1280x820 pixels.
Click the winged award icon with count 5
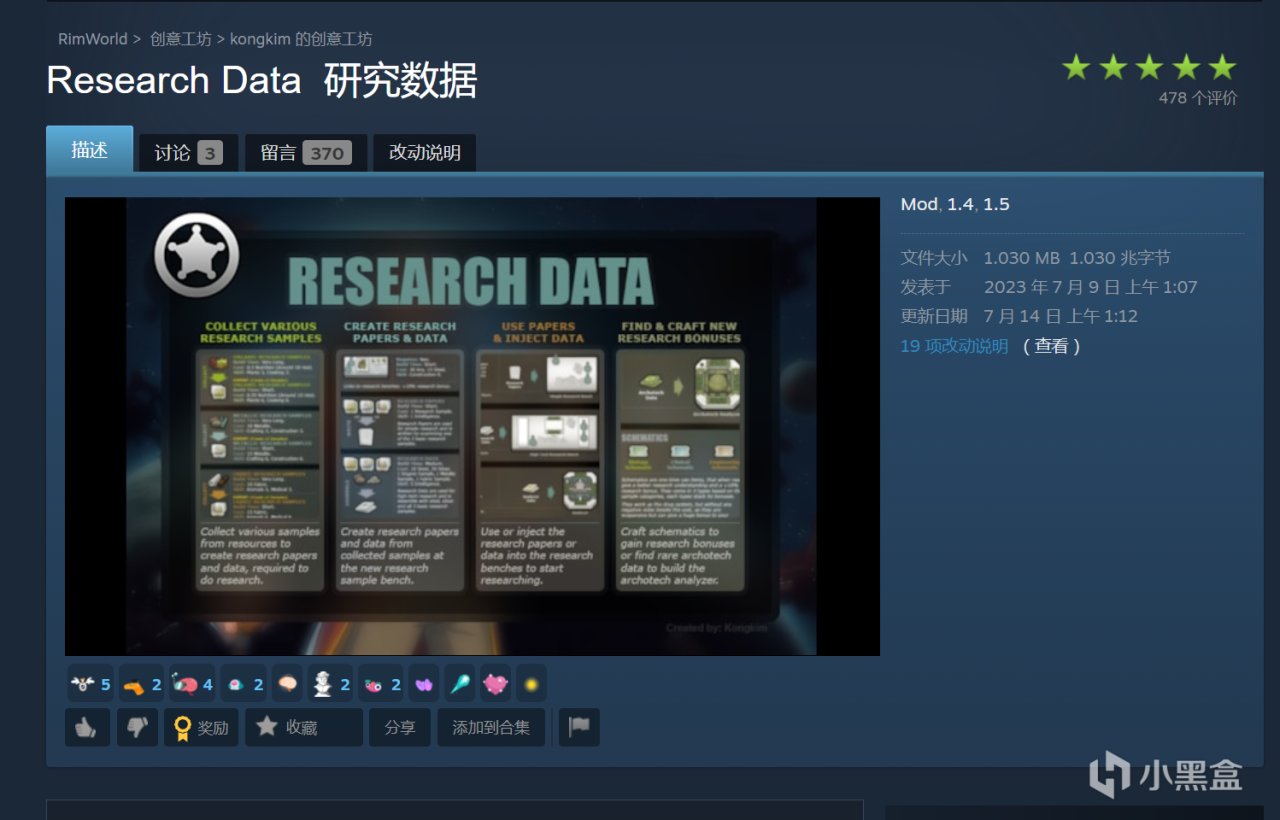click(x=91, y=684)
